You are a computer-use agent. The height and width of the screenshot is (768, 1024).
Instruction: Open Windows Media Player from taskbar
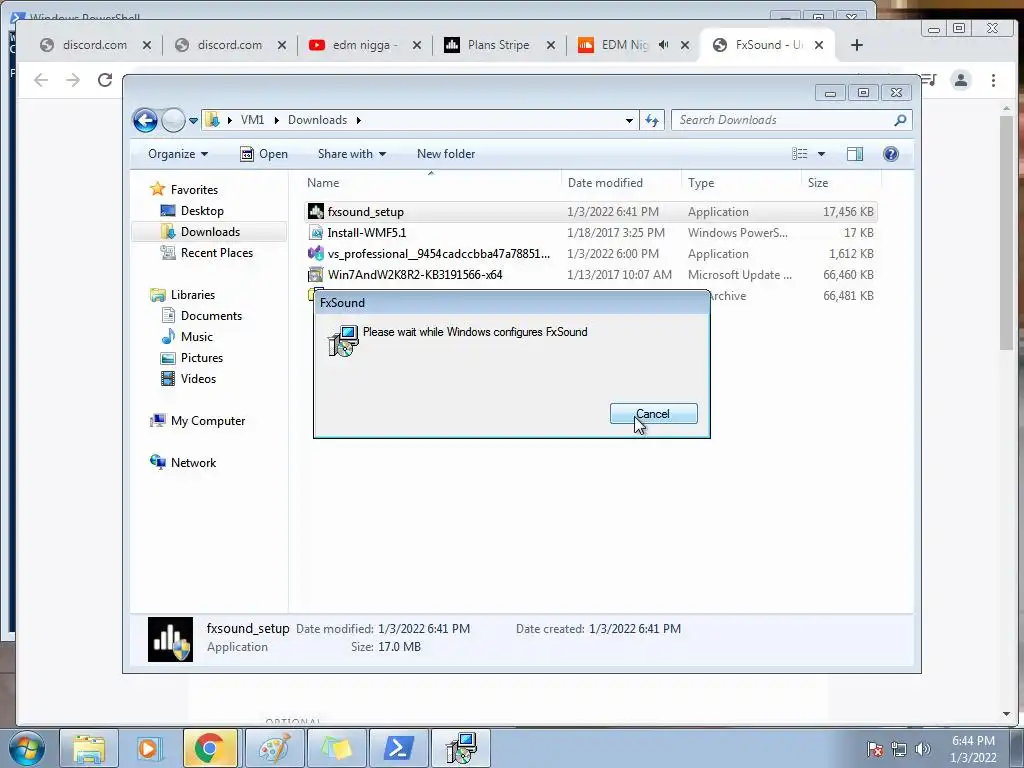tap(149, 748)
